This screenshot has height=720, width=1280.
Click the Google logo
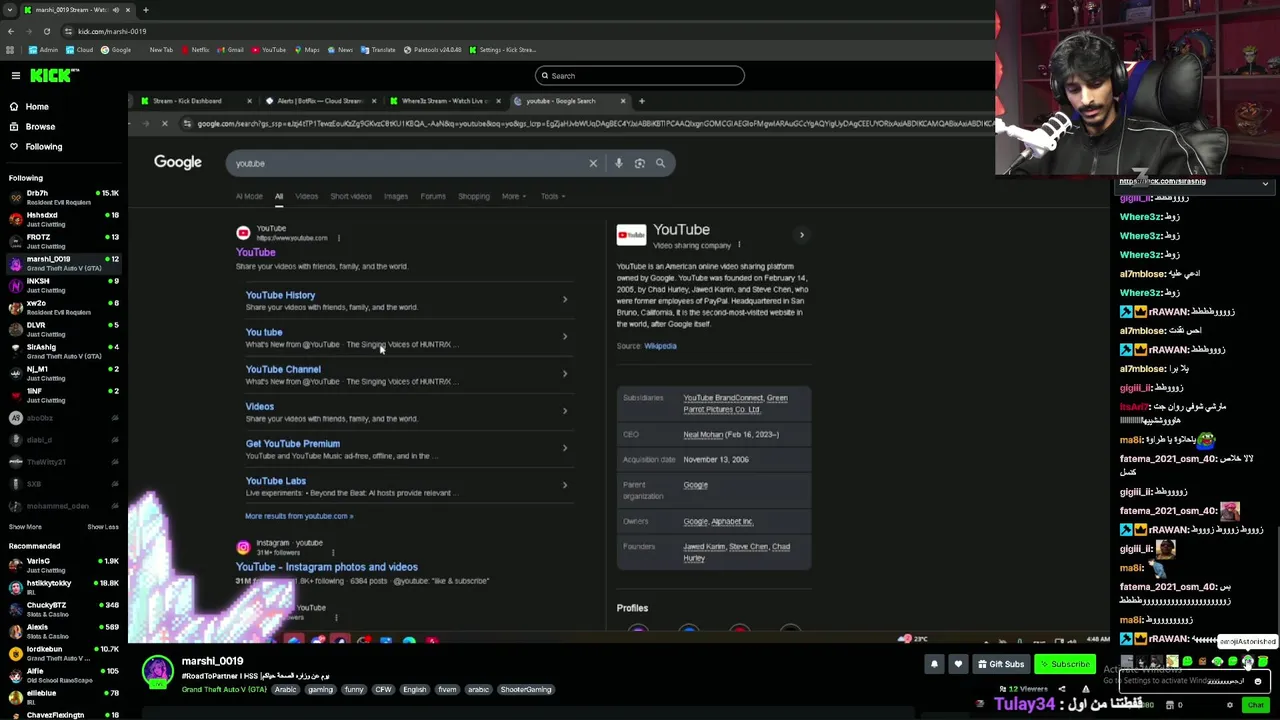[x=177, y=162]
